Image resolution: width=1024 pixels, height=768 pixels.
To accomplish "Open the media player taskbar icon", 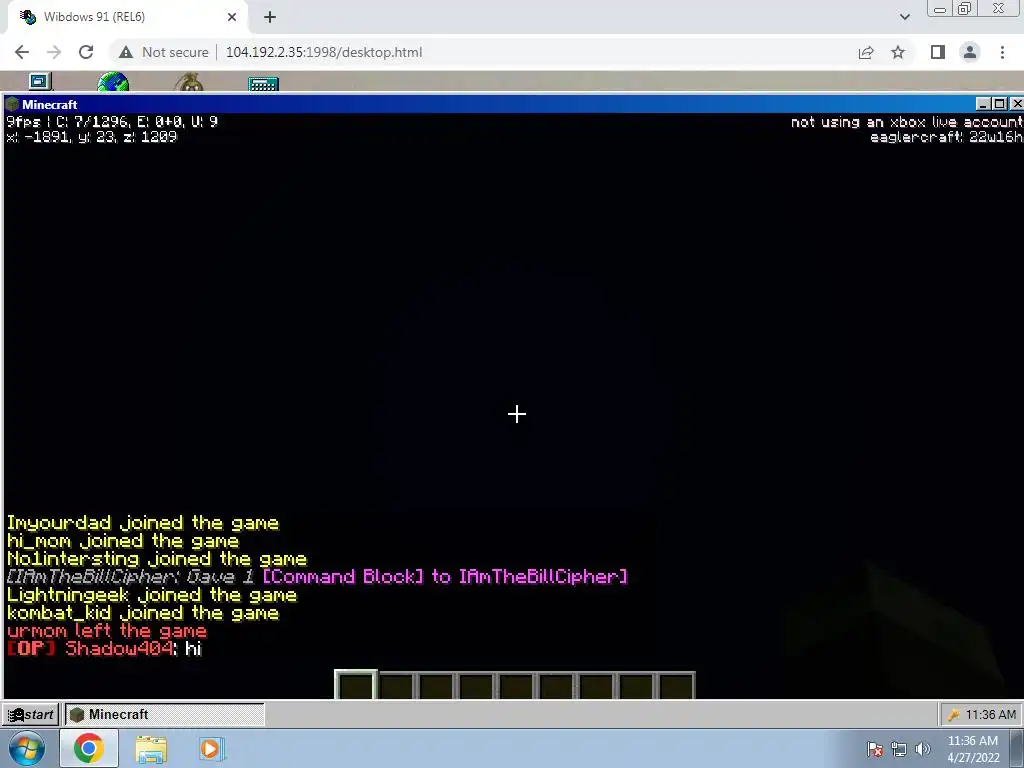I will pyautogui.click(x=210, y=748).
